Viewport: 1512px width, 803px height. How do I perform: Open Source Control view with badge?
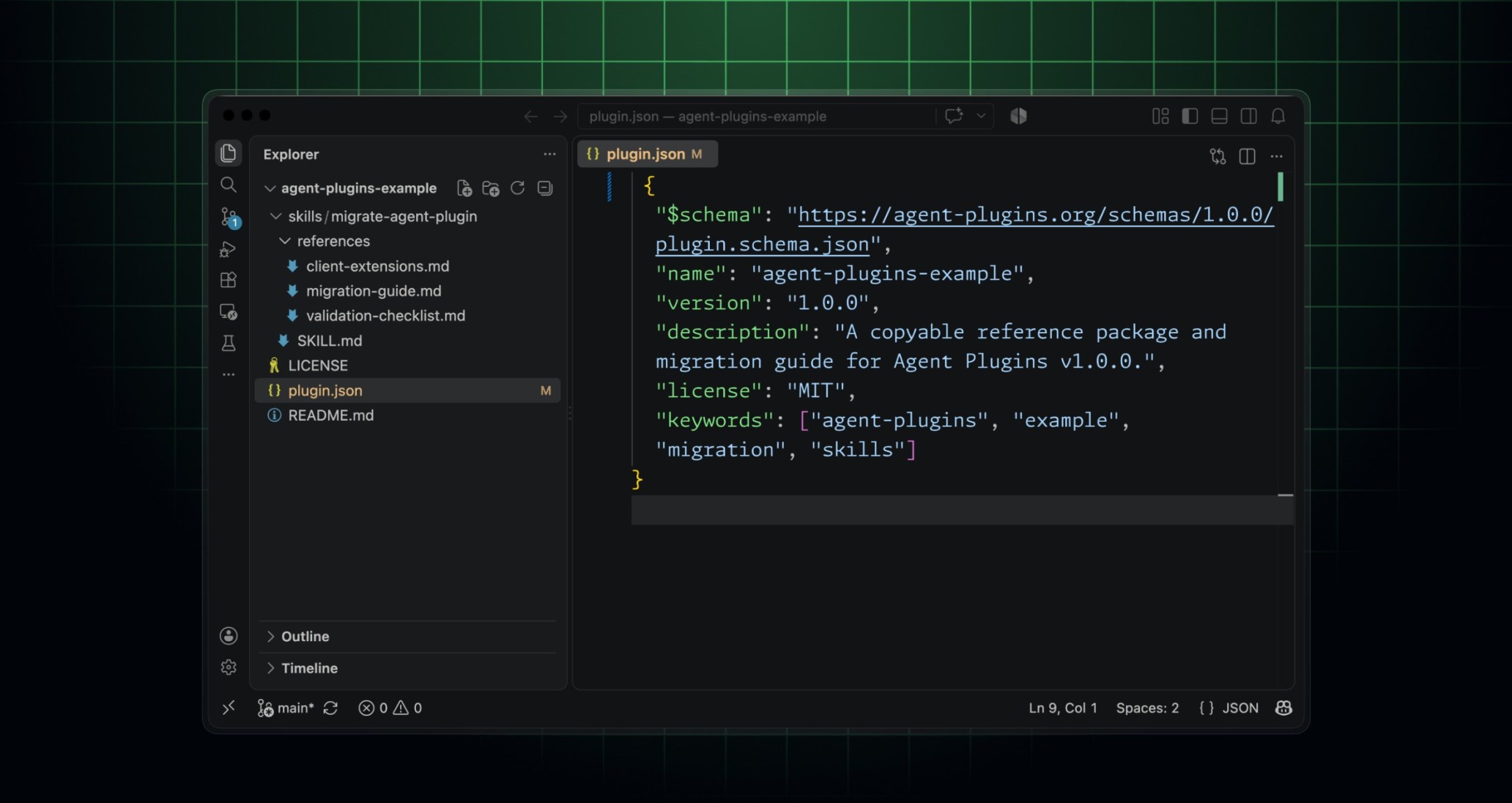click(229, 217)
